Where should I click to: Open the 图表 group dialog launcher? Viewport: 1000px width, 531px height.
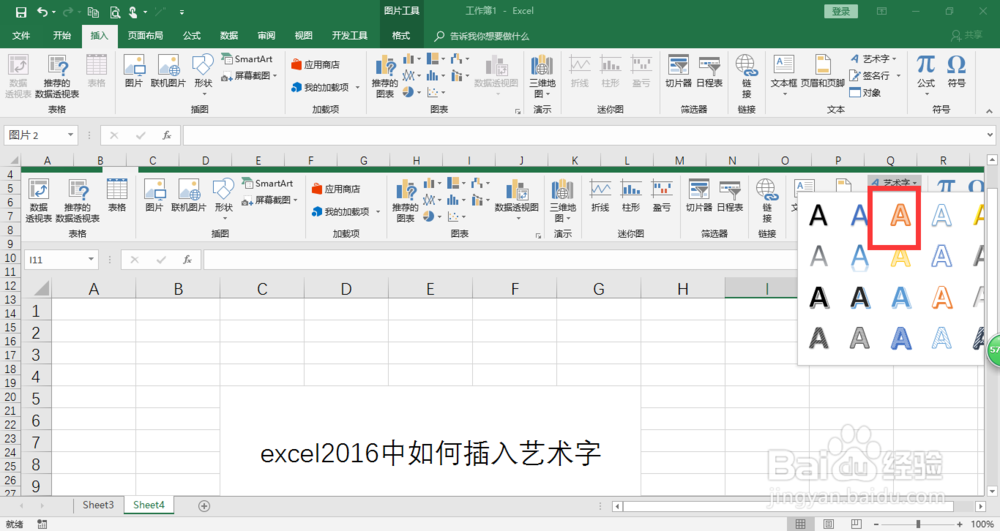518,112
